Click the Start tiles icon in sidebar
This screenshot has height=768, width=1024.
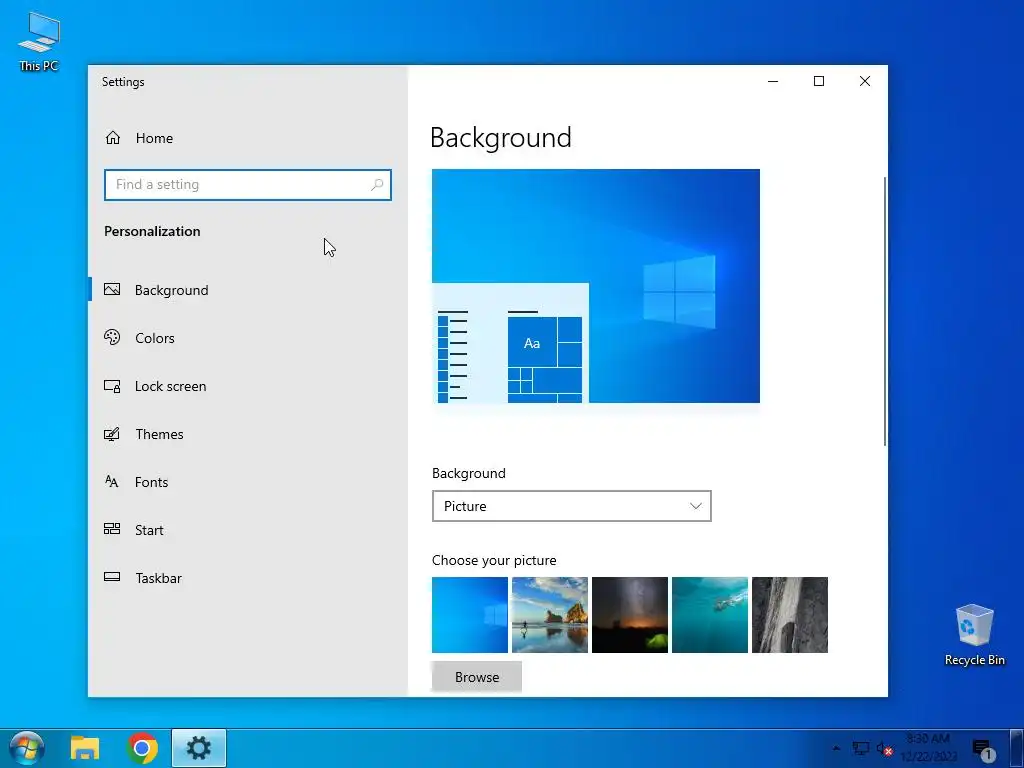(112, 529)
